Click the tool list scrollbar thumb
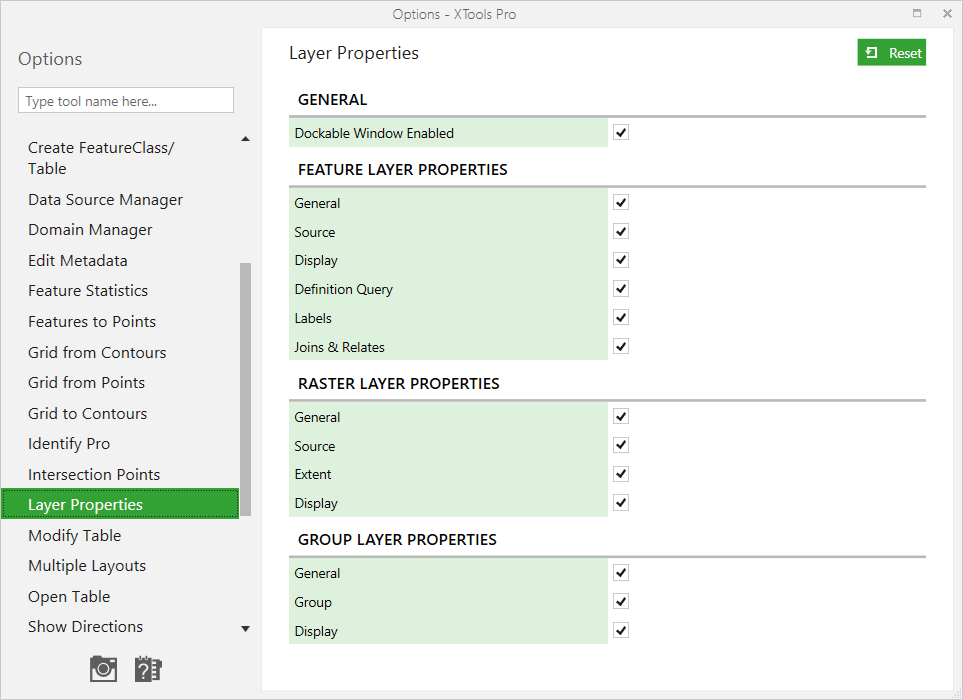963x700 pixels. 246,389
